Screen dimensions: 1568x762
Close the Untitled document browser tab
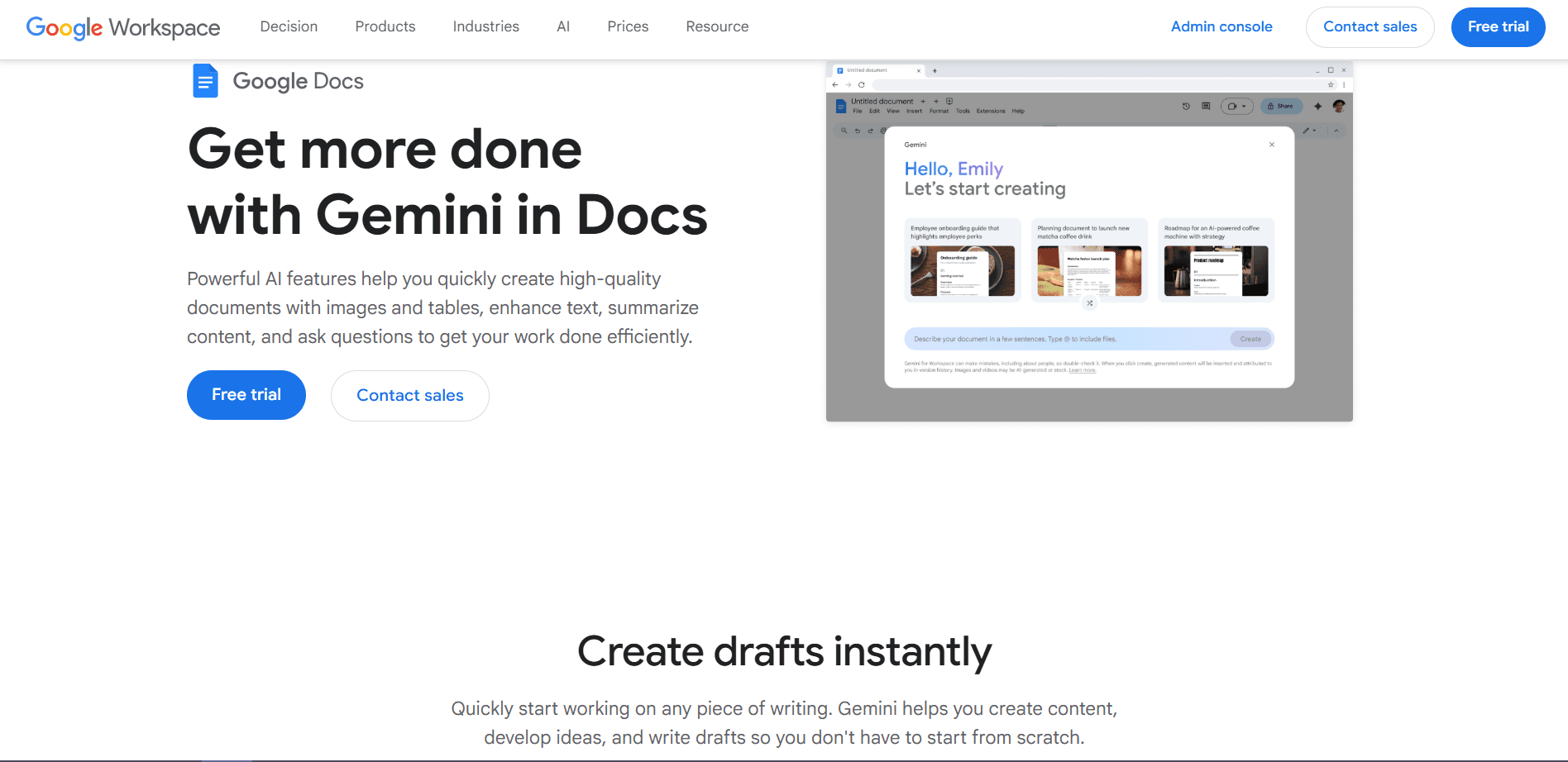tap(919, 71)
